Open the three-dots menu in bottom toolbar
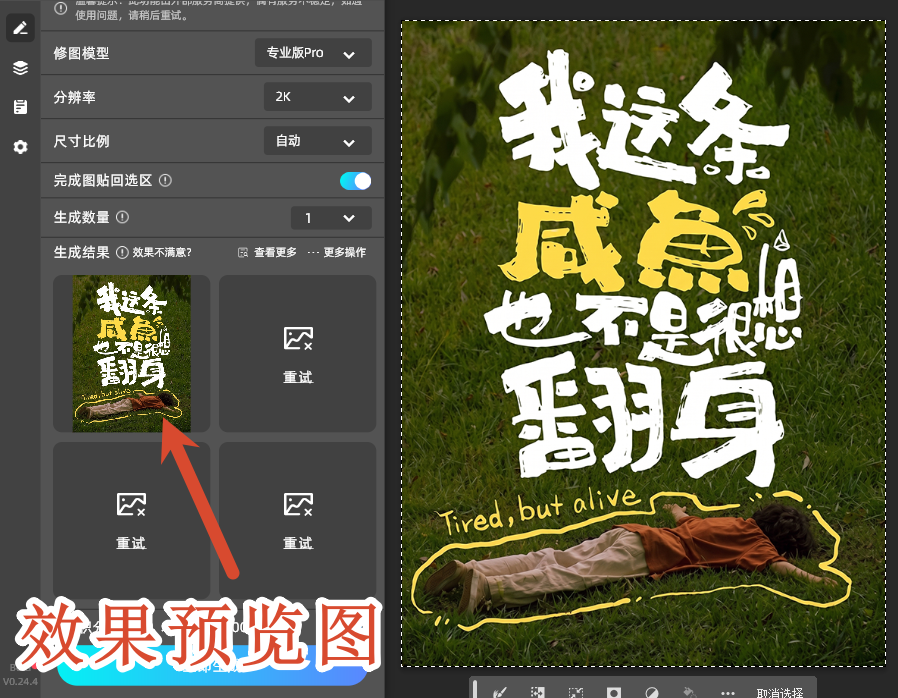Viewport: 898px width, 698px height. point(728,693)
